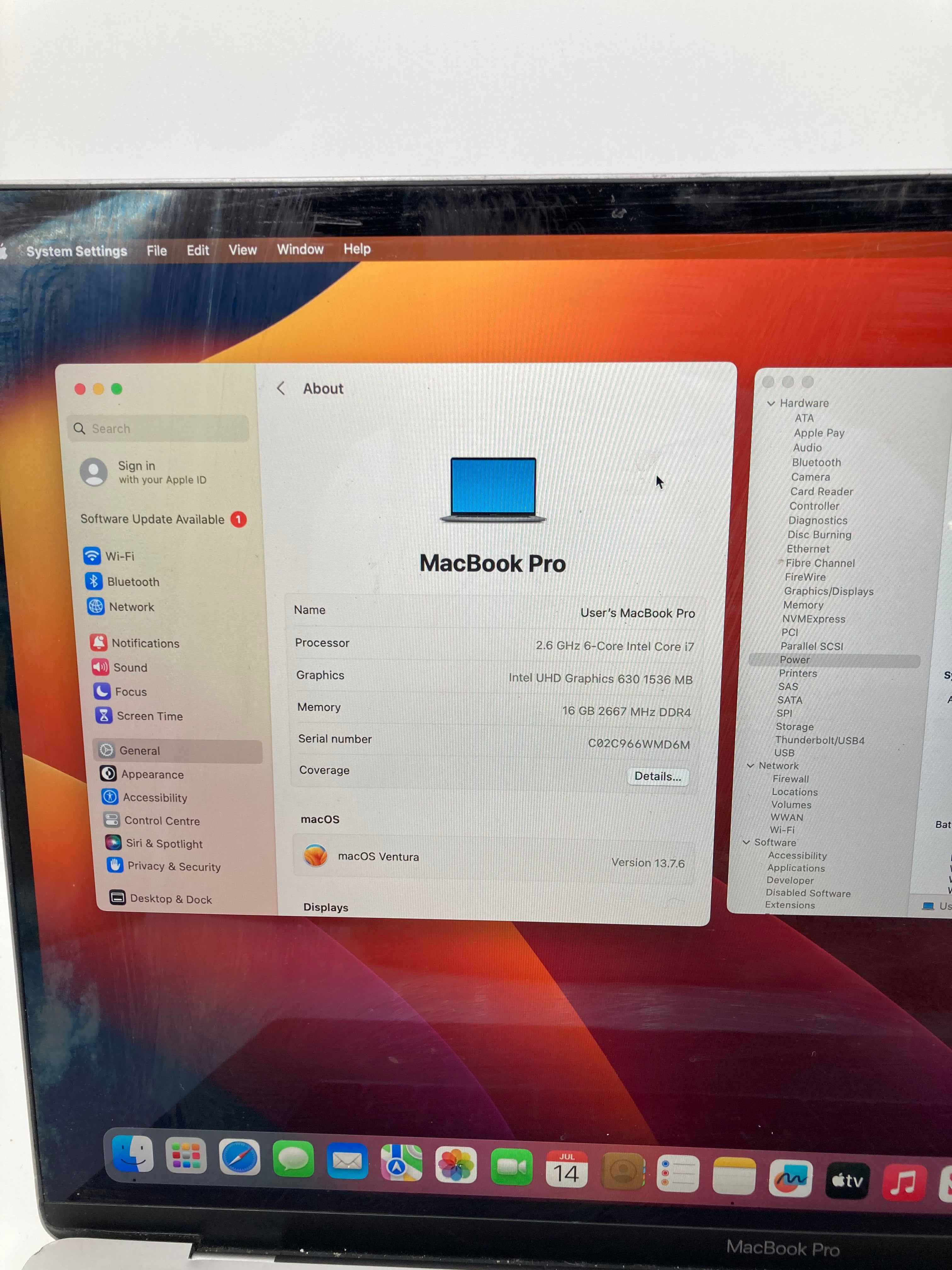Collapse the Network section in System Information
The height and width of the screenshot is (1270, 952).
coord(750,765)
